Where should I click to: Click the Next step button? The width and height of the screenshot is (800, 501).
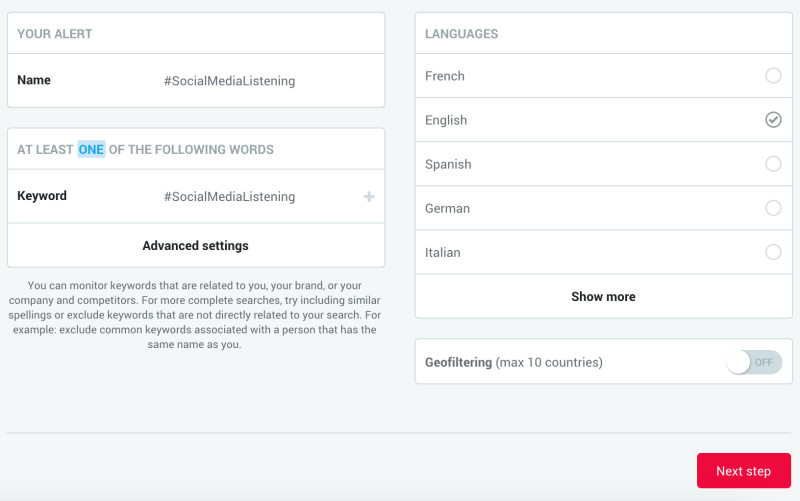(x=743, y=470)
